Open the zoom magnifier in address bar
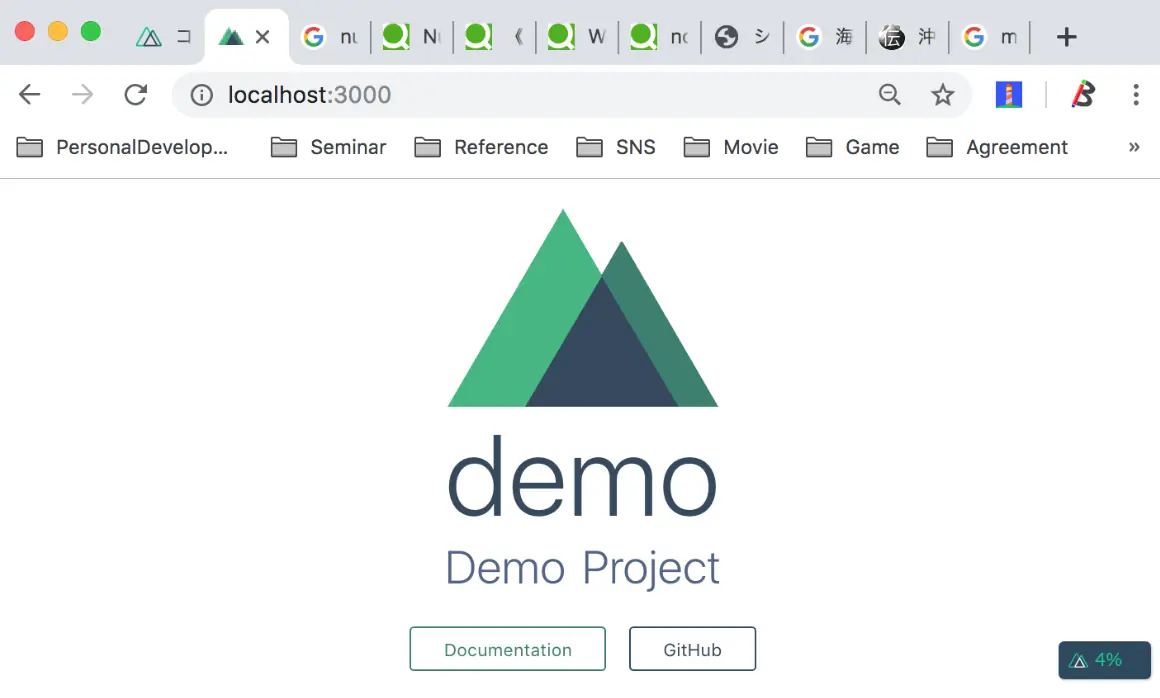The image size is (1160, 698). 889,95
